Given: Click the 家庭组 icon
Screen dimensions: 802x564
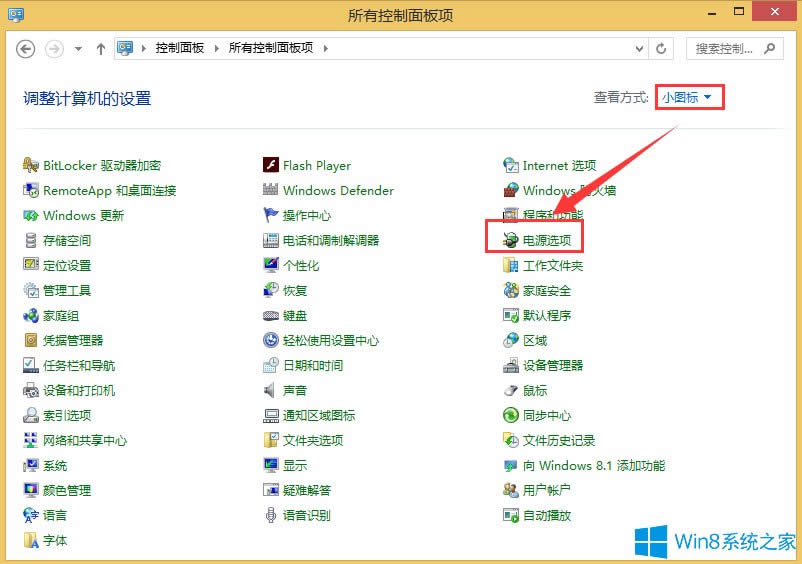Looking at the screenshot, I should [x=31, y=315].
